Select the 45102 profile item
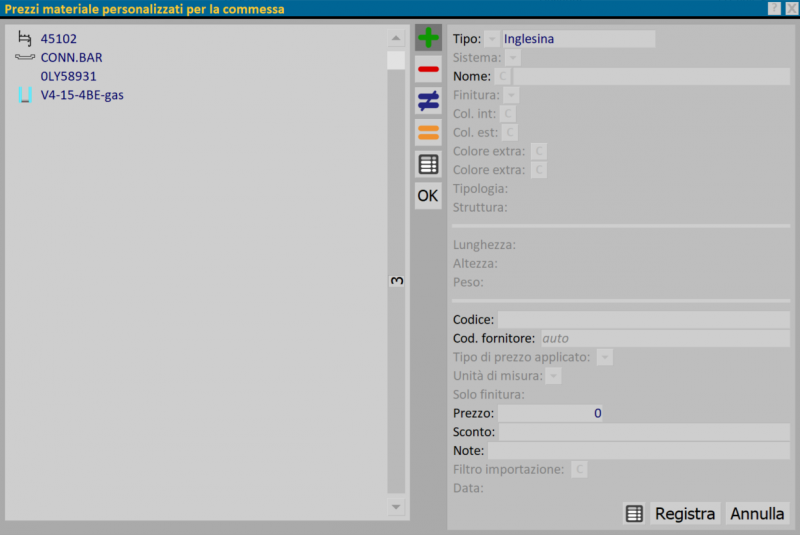 tap(58, 39)
